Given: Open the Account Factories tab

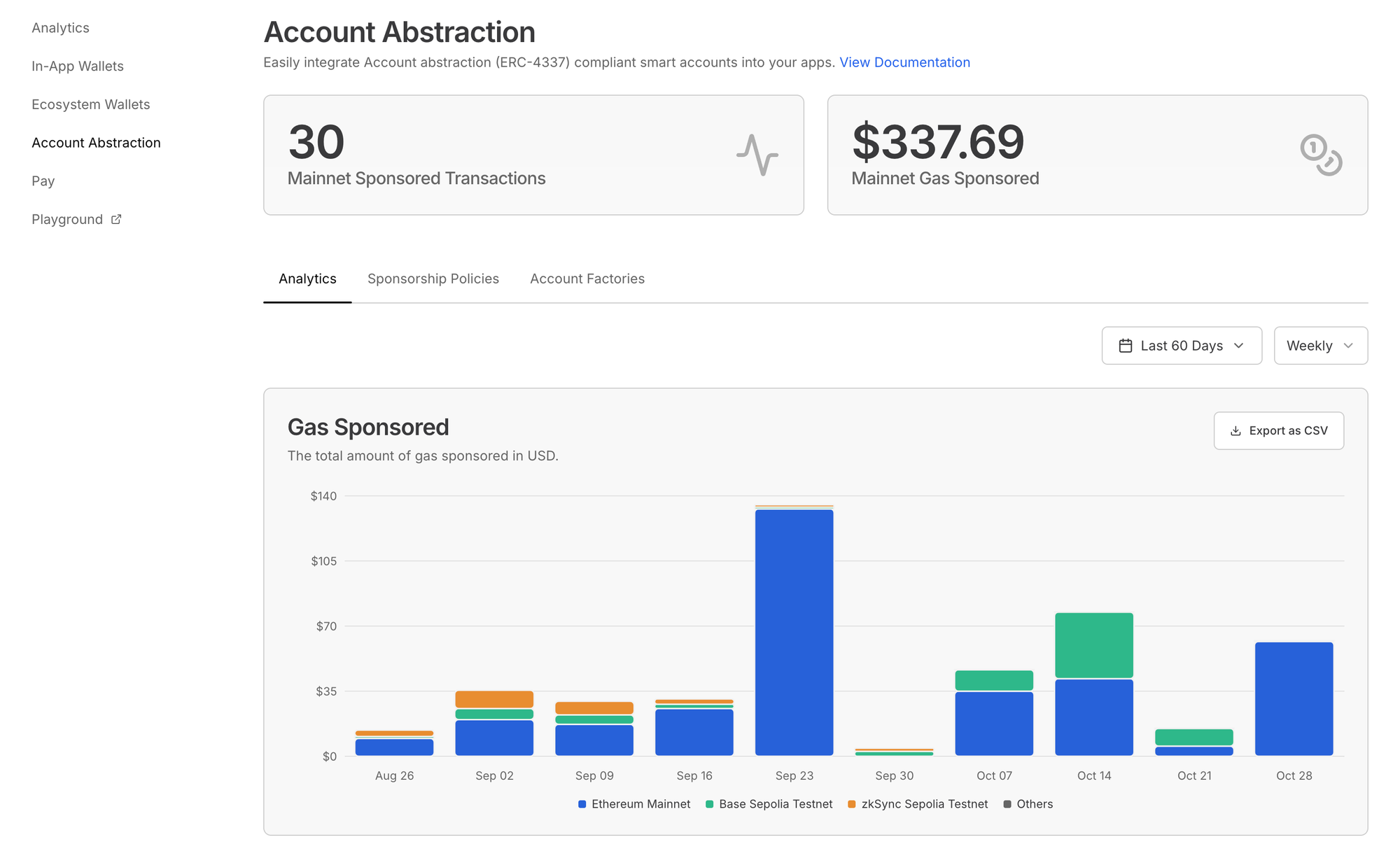Looking at the screenshot, I should pyautogui.click(x=587, y=279).
